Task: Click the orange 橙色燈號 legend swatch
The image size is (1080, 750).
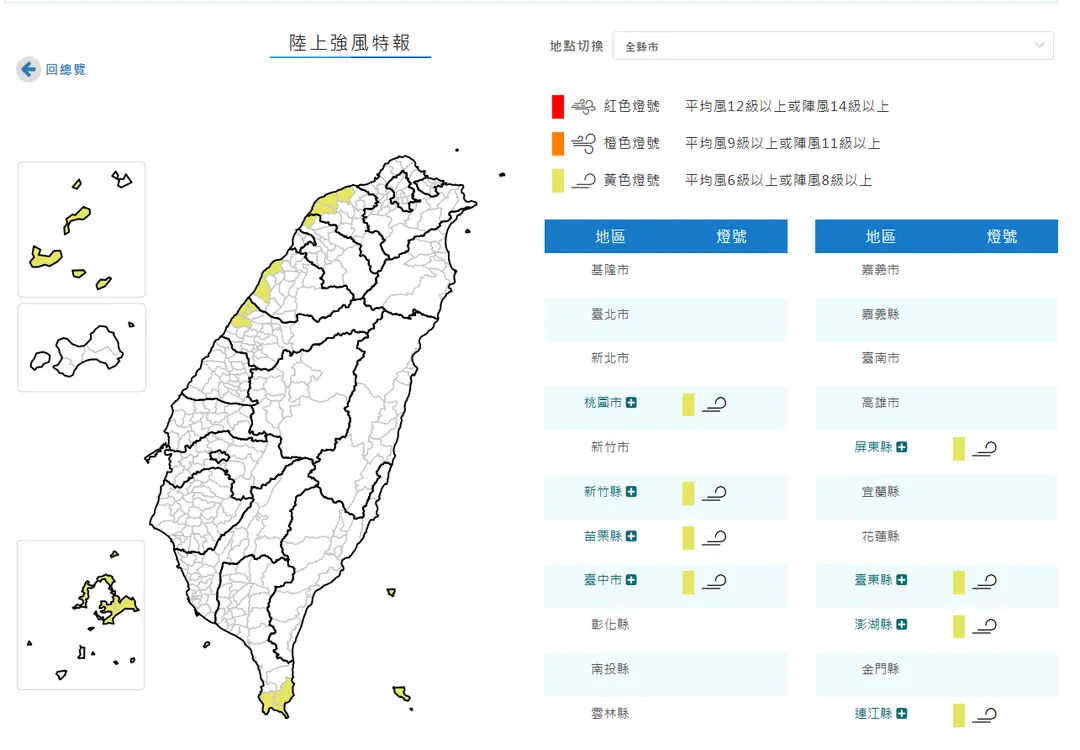Action: (558, 143)
